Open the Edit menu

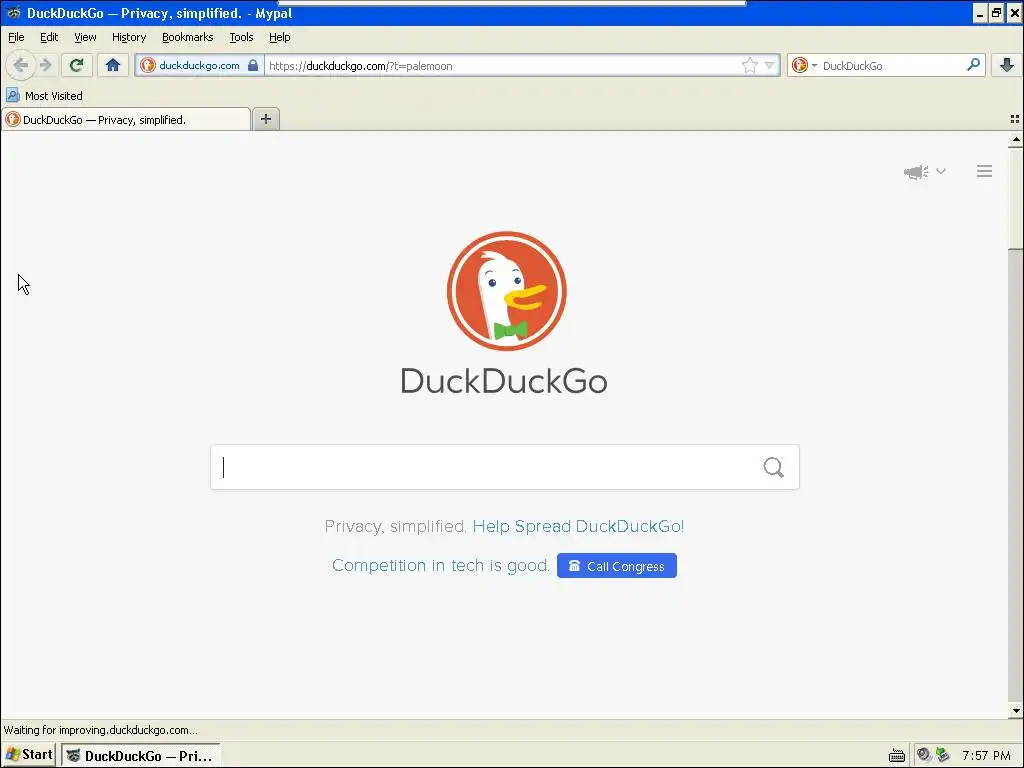pos(49,37)
